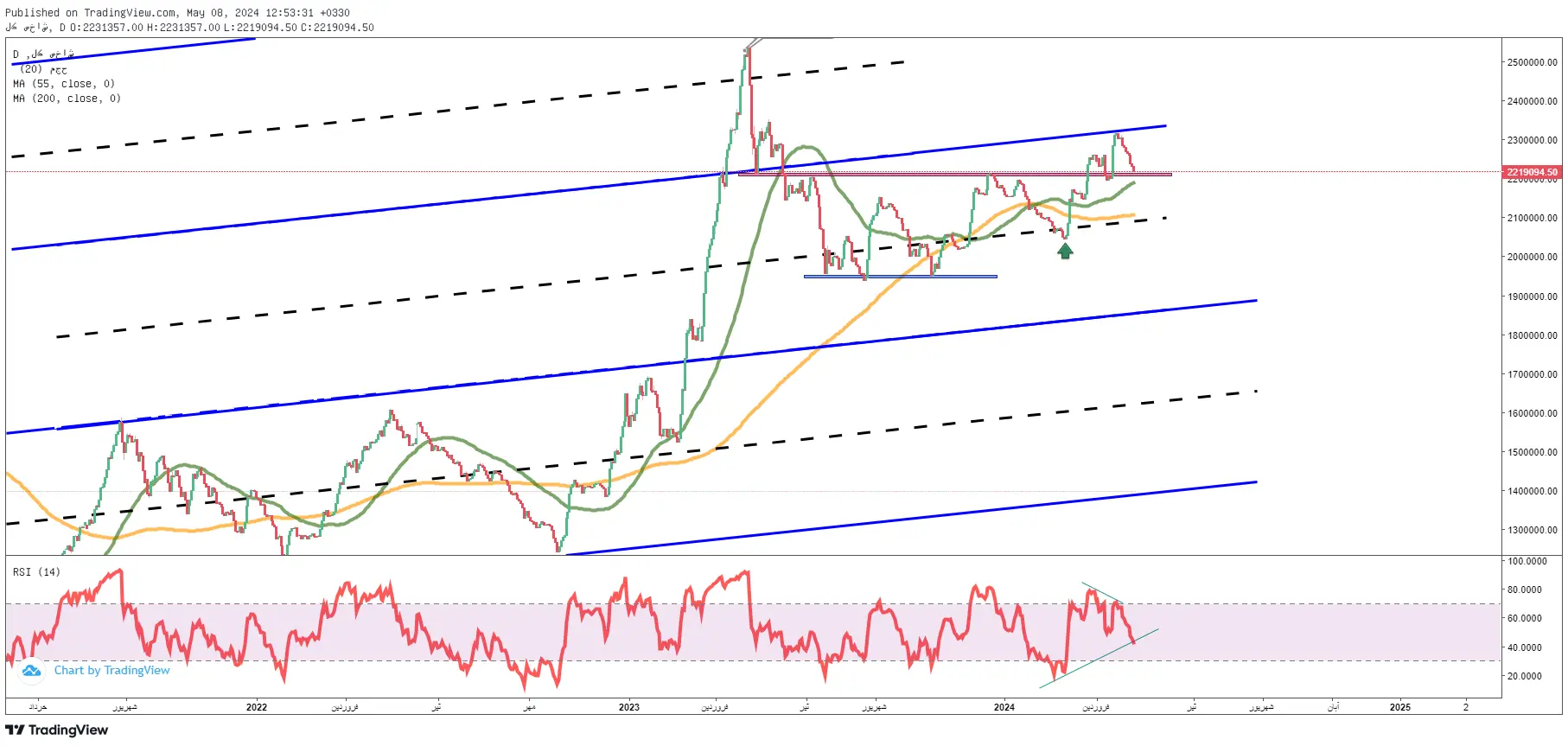Click the 1600000.00 price axis label
The image size is (1568, 746).
pos(1533,413)
